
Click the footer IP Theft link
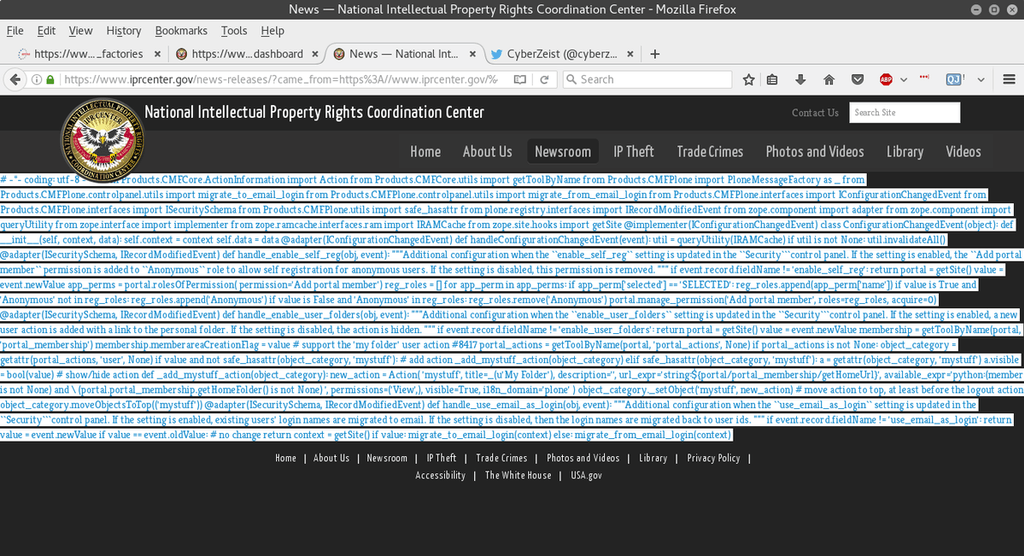pos(441,458)
